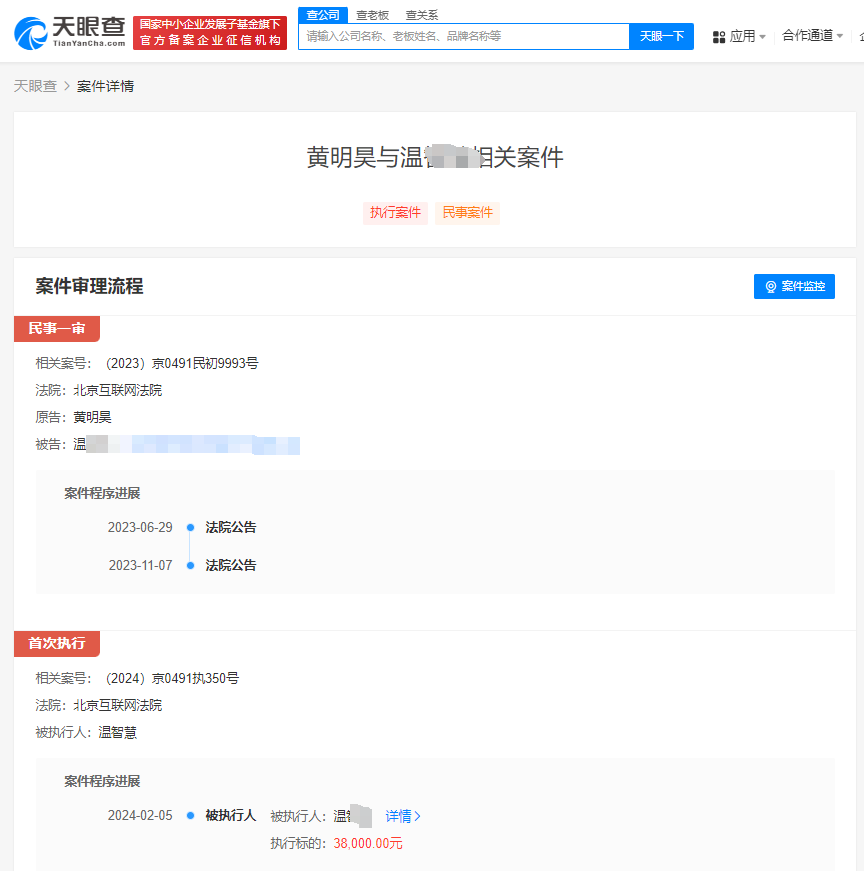Open the 案件监控 button
Image resolution: width=864 pixels, height=871 pixels.
(x=794, y=286)
